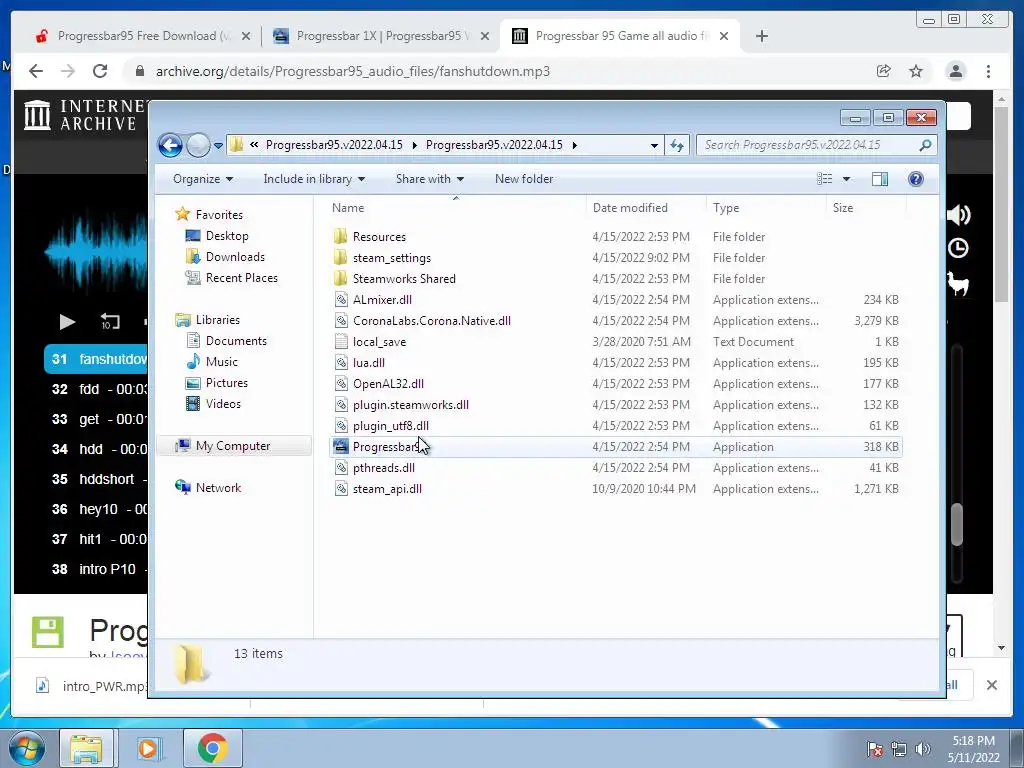Select the Resources folder
The height and width of the screenshot is (768, 1024).
(379, 237)
